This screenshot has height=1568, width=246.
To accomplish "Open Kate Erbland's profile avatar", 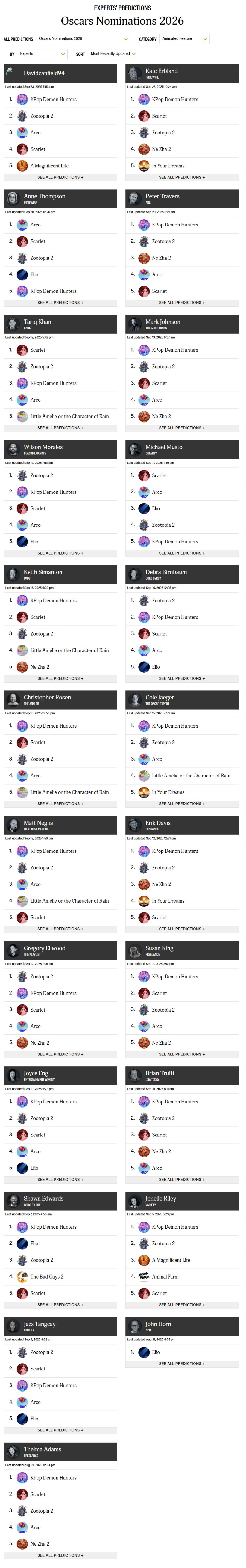I will tap(134, 73).
